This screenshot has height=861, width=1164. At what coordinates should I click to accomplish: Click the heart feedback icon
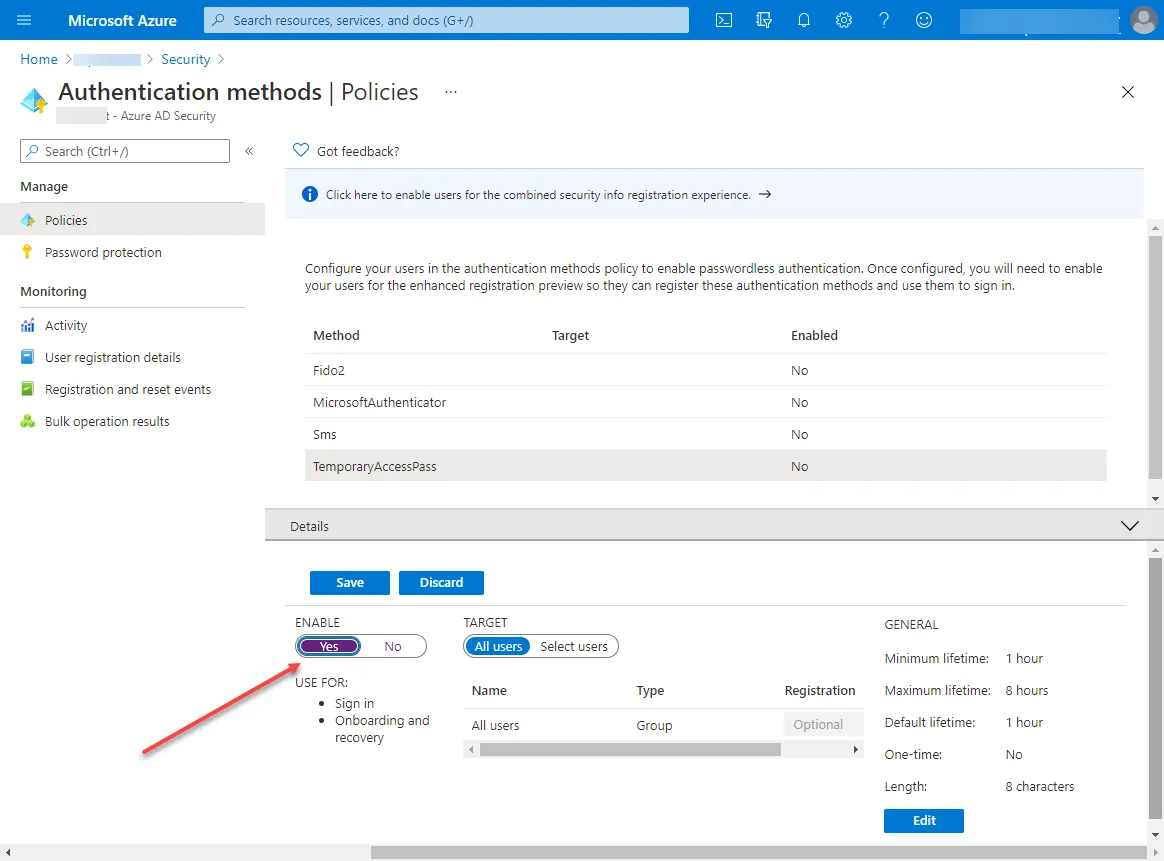pyautogui.click(x=301, y=151)
